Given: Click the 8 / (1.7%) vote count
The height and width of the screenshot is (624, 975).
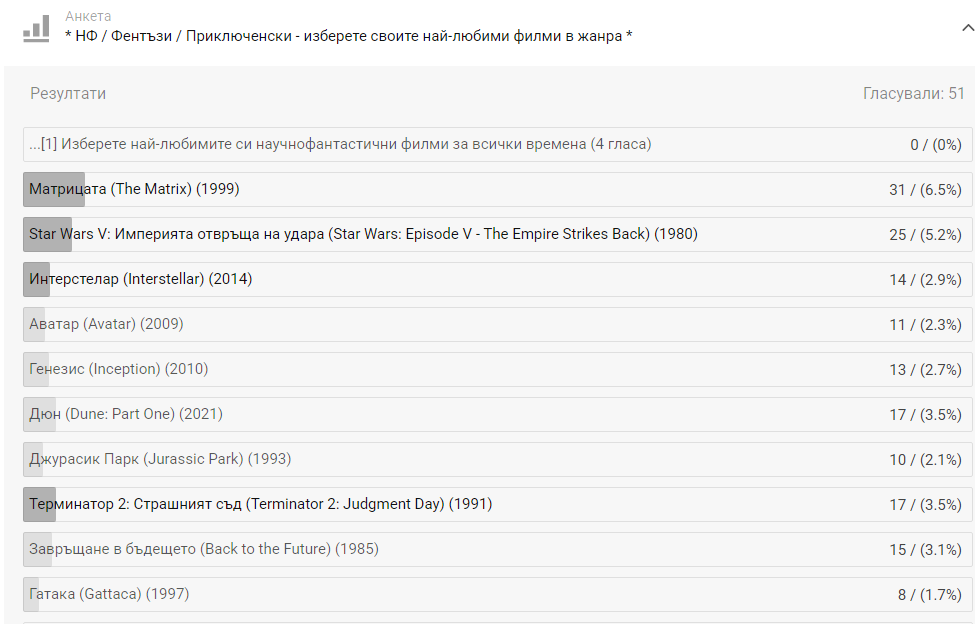Looking at the screenshot, I should point(929,595).
